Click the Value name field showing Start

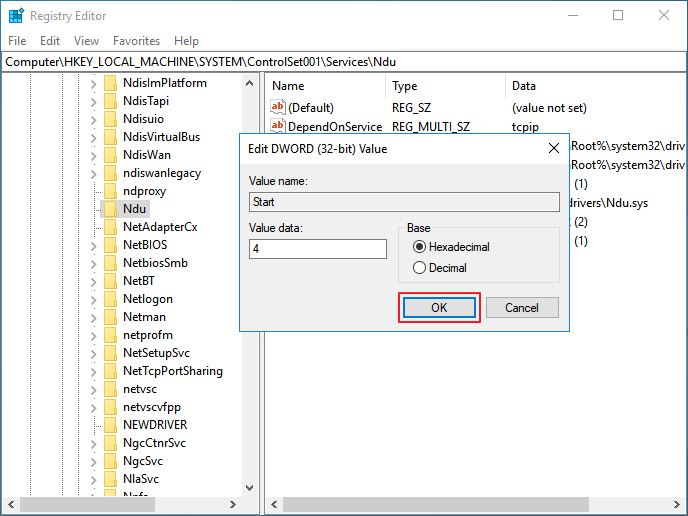[404, 202]
